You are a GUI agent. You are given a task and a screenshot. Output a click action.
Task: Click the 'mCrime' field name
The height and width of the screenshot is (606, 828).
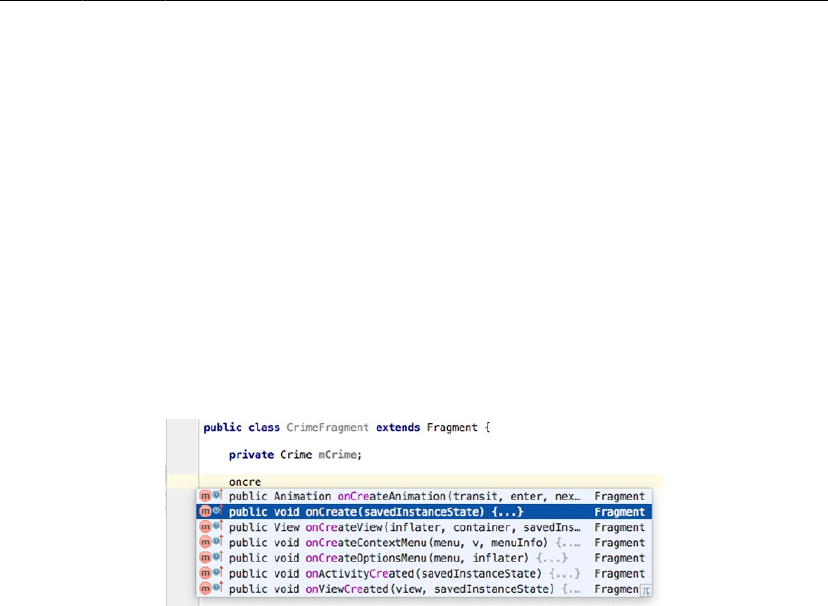pyautogui.click(x=337, y=454)
